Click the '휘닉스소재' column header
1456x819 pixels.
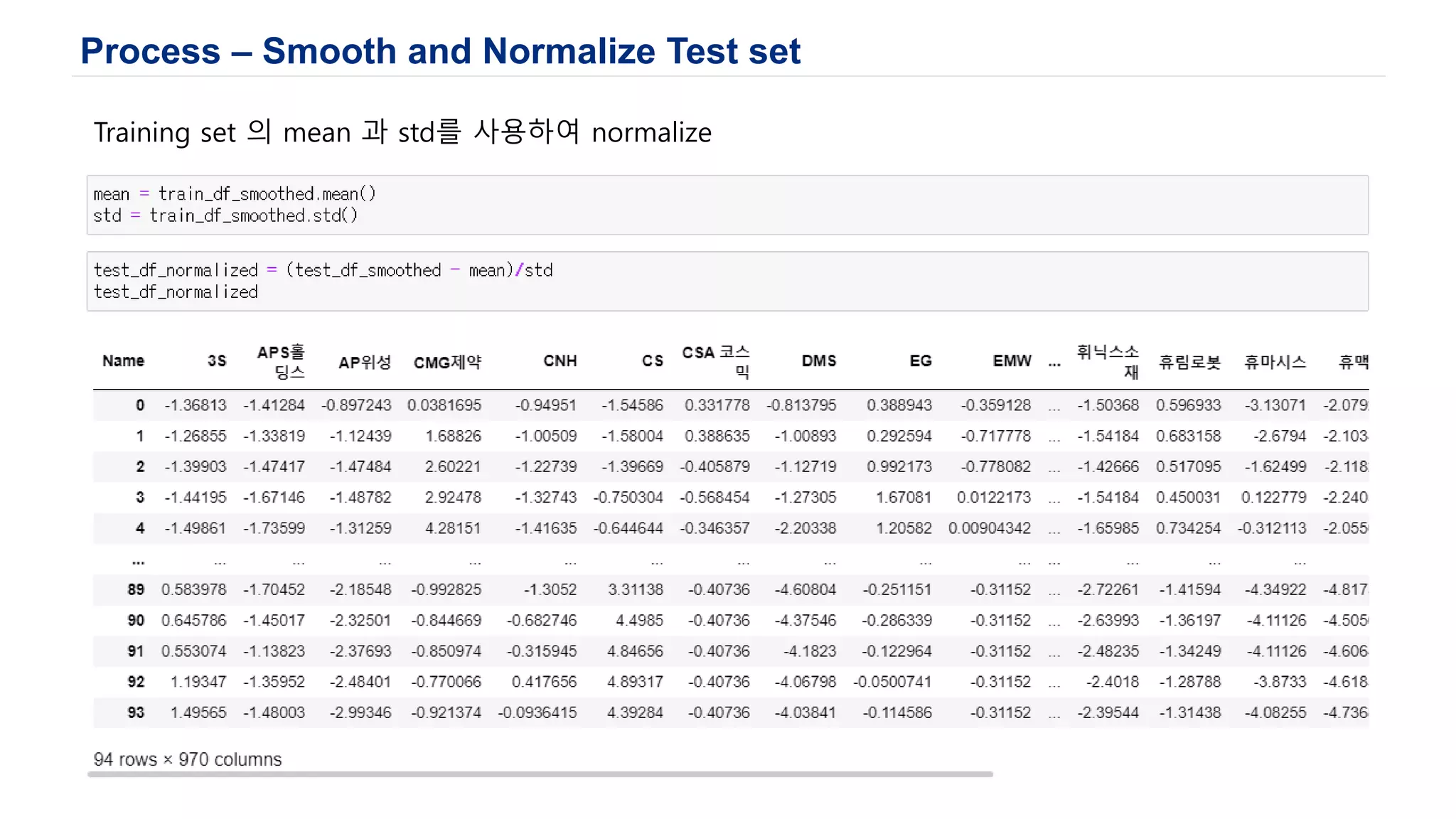pos(1108,361)
